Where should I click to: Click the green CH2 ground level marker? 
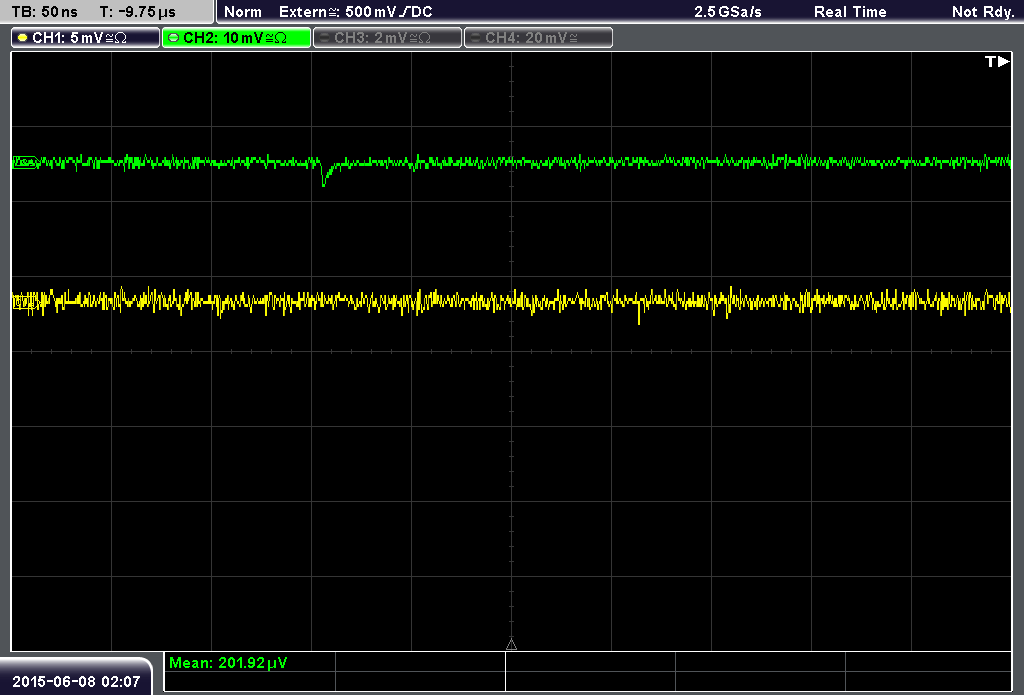pyautogui.click(x=25, y=162)
